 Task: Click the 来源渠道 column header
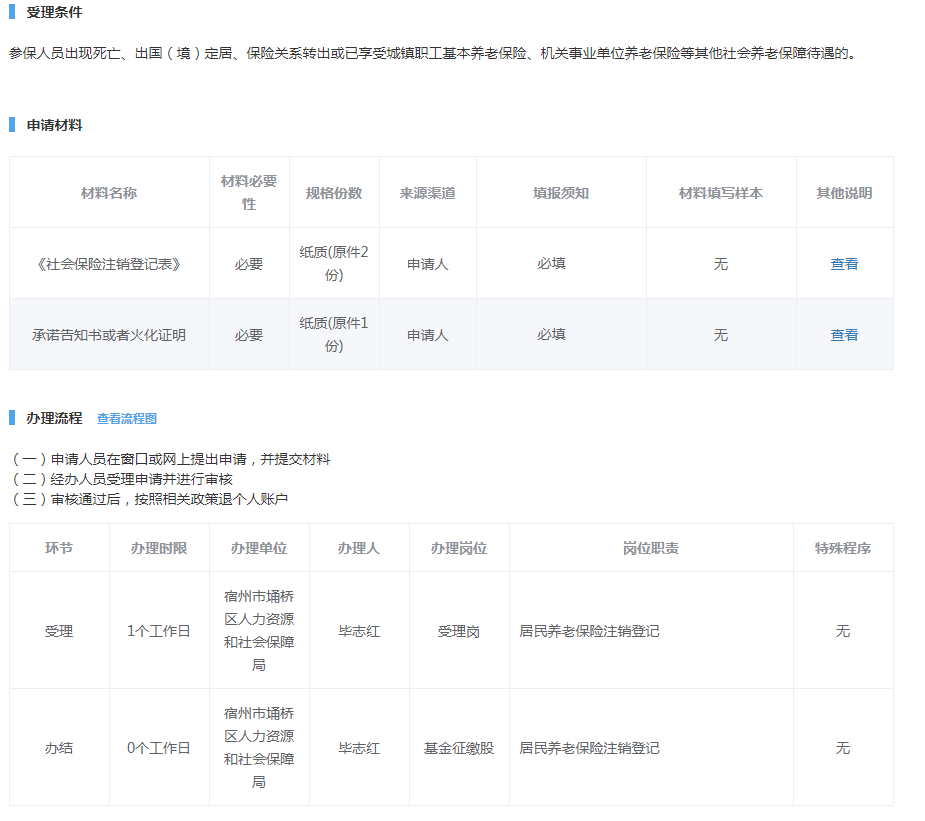point(427,193)
